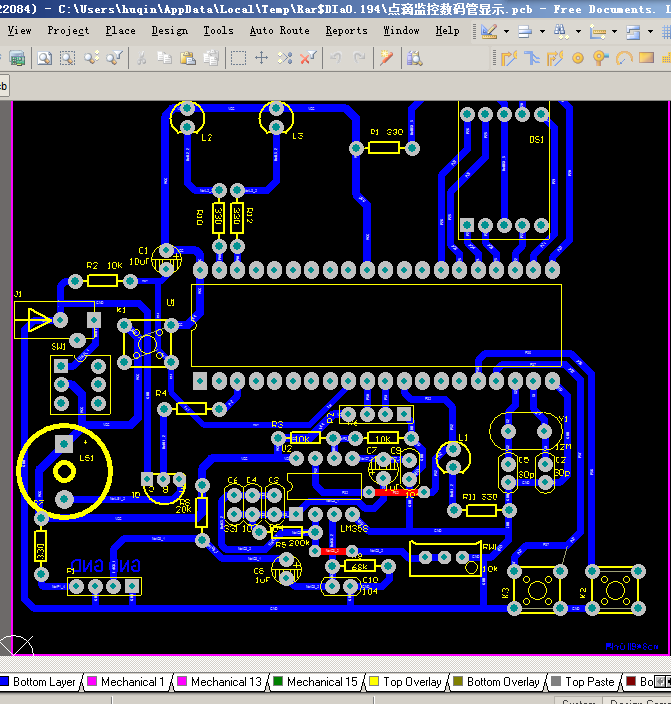Click the blue Bottom Layer color swatch
The height and width of the screenshot is (704, 671).
tap(4, 681)
